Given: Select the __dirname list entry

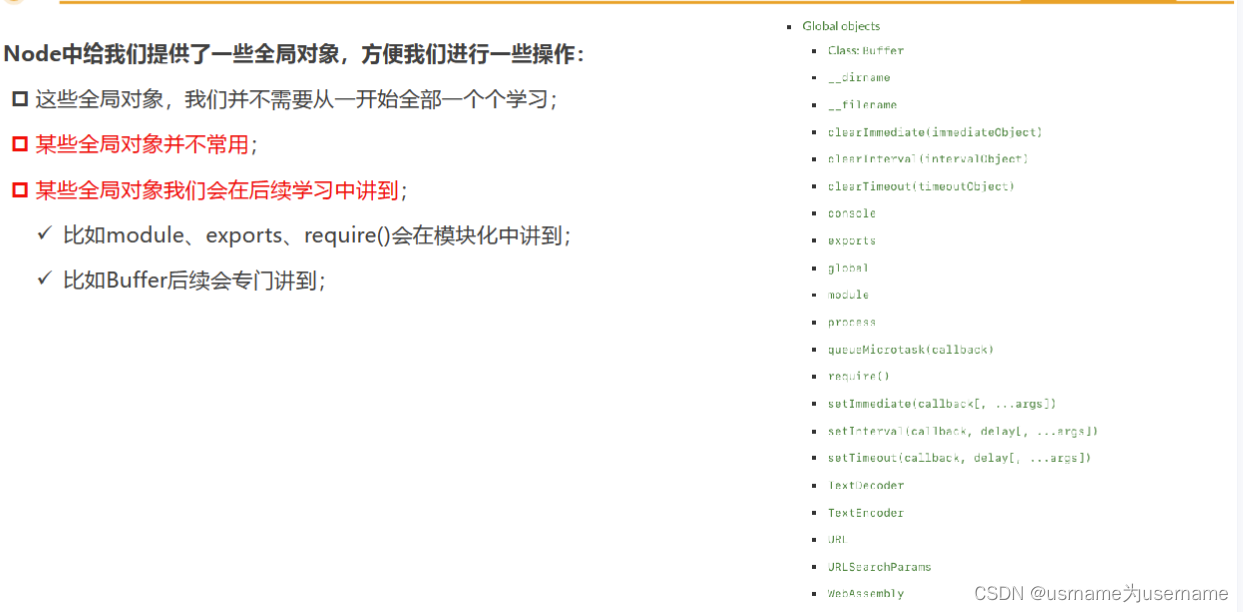Looking at the screenshot, I should pyautogui.click(x=859, y=77).
